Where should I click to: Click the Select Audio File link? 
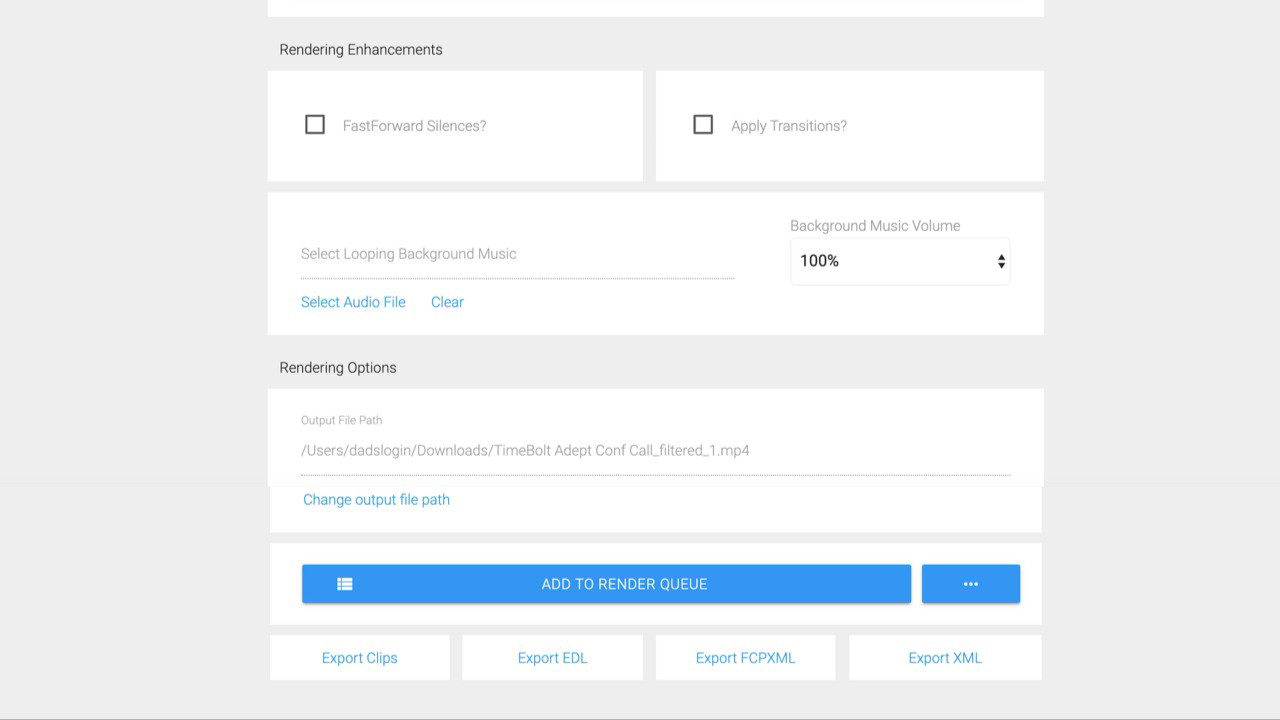pyautogui.click(x=353, y=302)
